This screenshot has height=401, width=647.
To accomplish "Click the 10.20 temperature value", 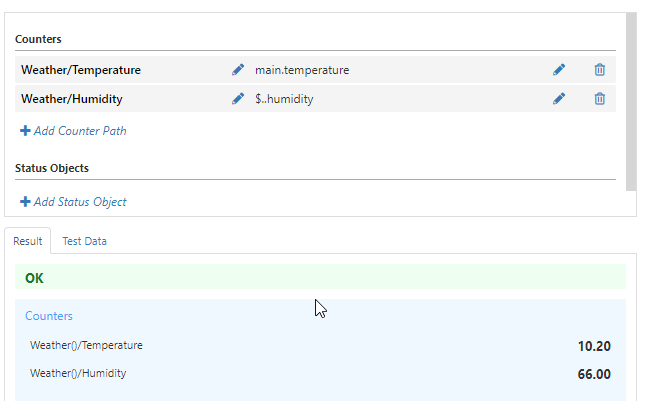I will pos(594,346).
